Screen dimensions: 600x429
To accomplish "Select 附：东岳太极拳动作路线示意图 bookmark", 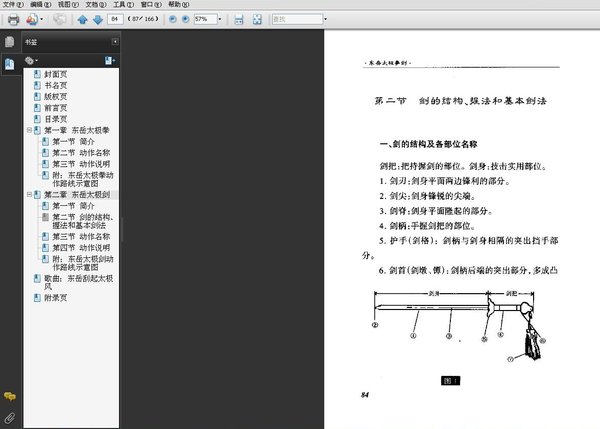I will (x=83, y=179).
